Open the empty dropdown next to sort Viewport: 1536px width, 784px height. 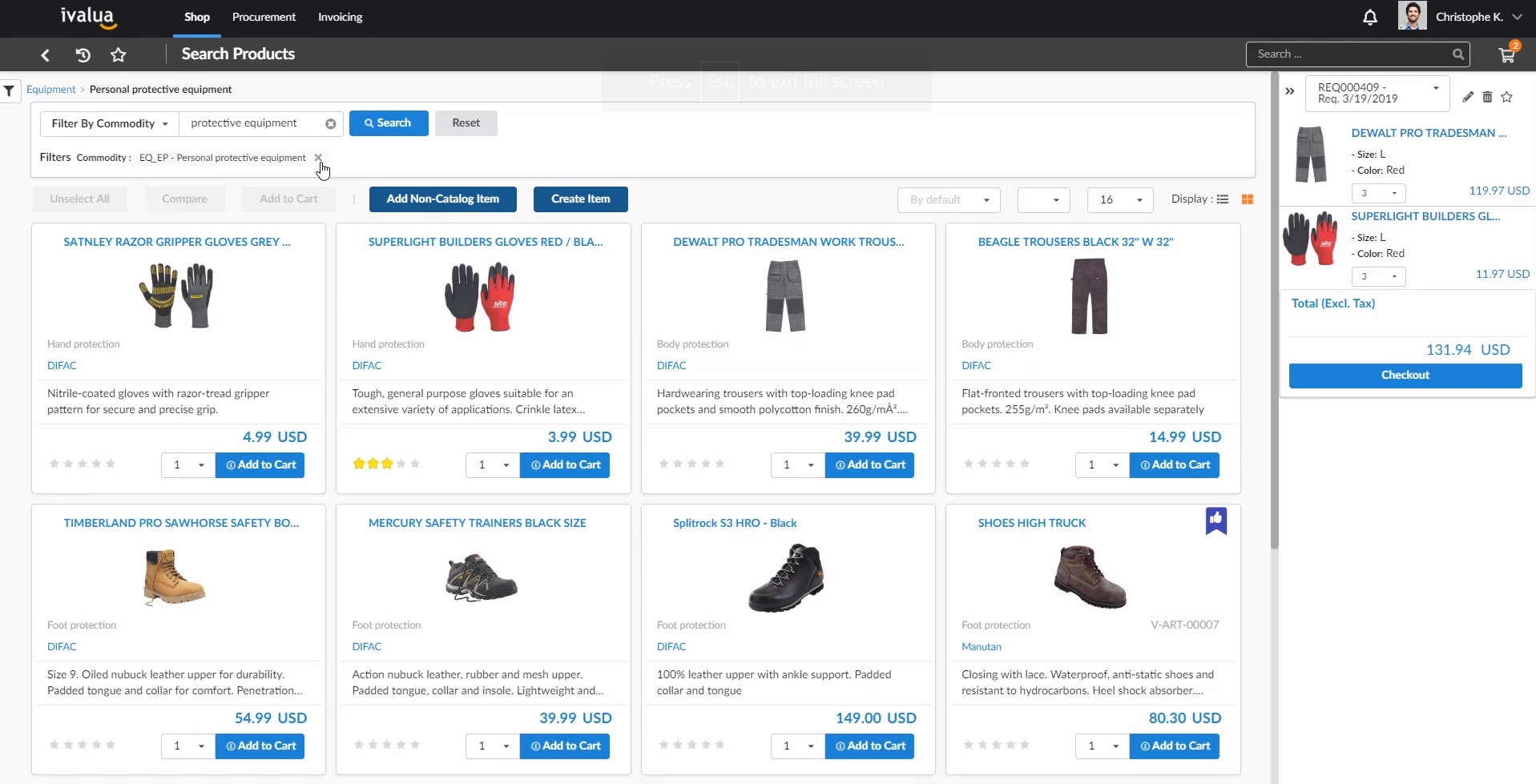1043,200
